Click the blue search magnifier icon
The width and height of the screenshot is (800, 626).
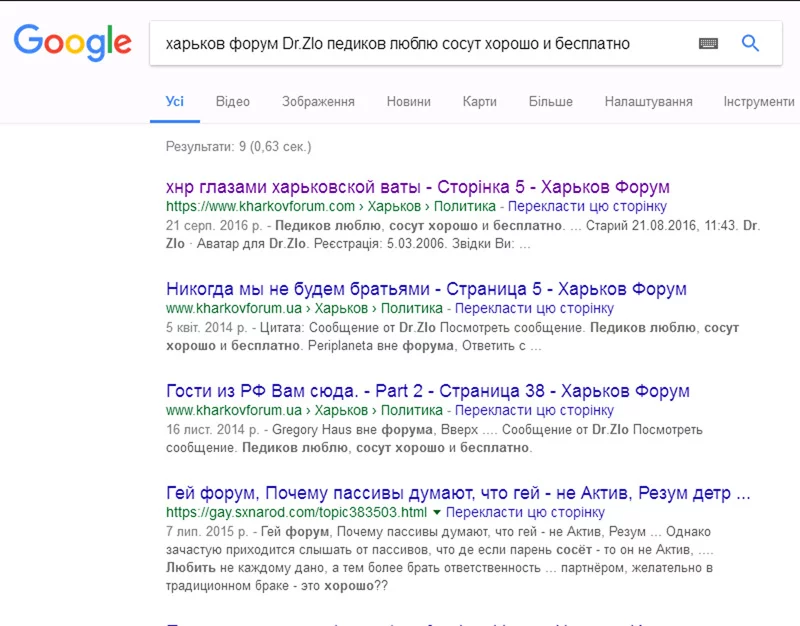pyautogui.click(x=750, y=43)
